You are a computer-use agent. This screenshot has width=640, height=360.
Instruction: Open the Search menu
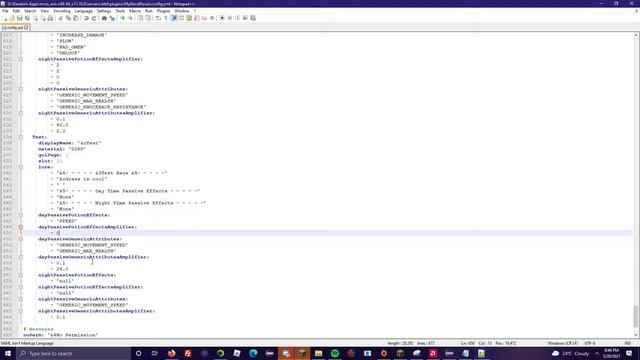(x=30, y=11)
